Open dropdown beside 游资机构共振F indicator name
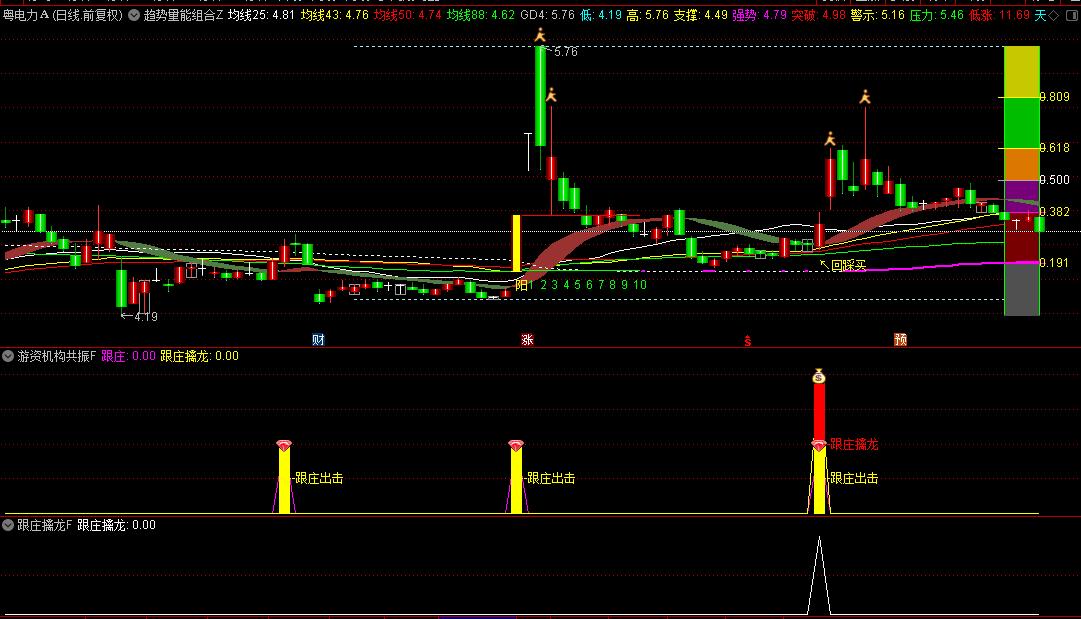Image resolution: width=1081 pixels, height=619 pixels. coord(8,356)
